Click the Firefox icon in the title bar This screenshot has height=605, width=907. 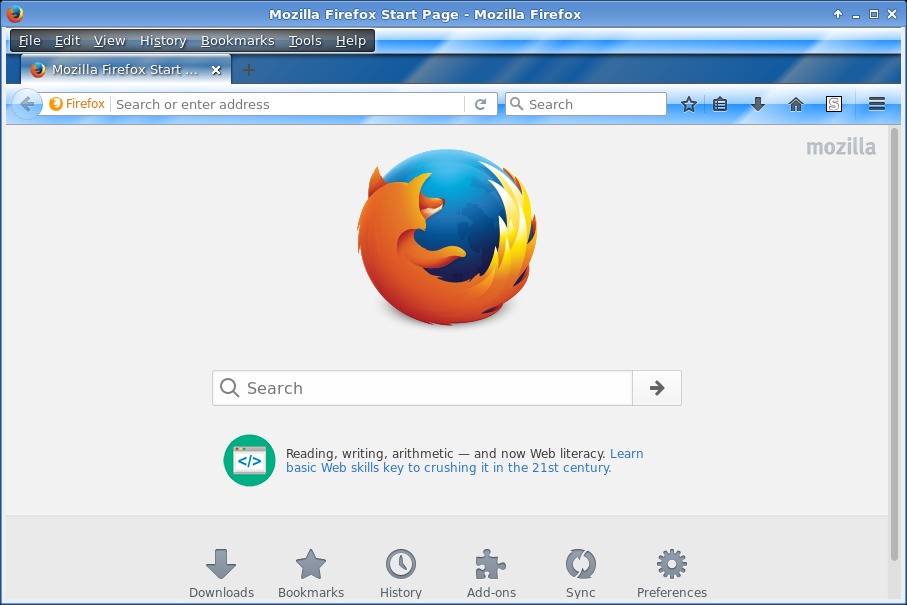[x=15, y=13]
